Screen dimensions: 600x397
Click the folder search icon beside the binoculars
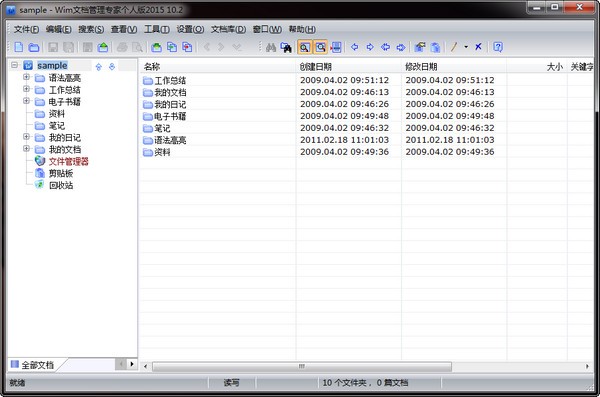(x=286, y=47)
